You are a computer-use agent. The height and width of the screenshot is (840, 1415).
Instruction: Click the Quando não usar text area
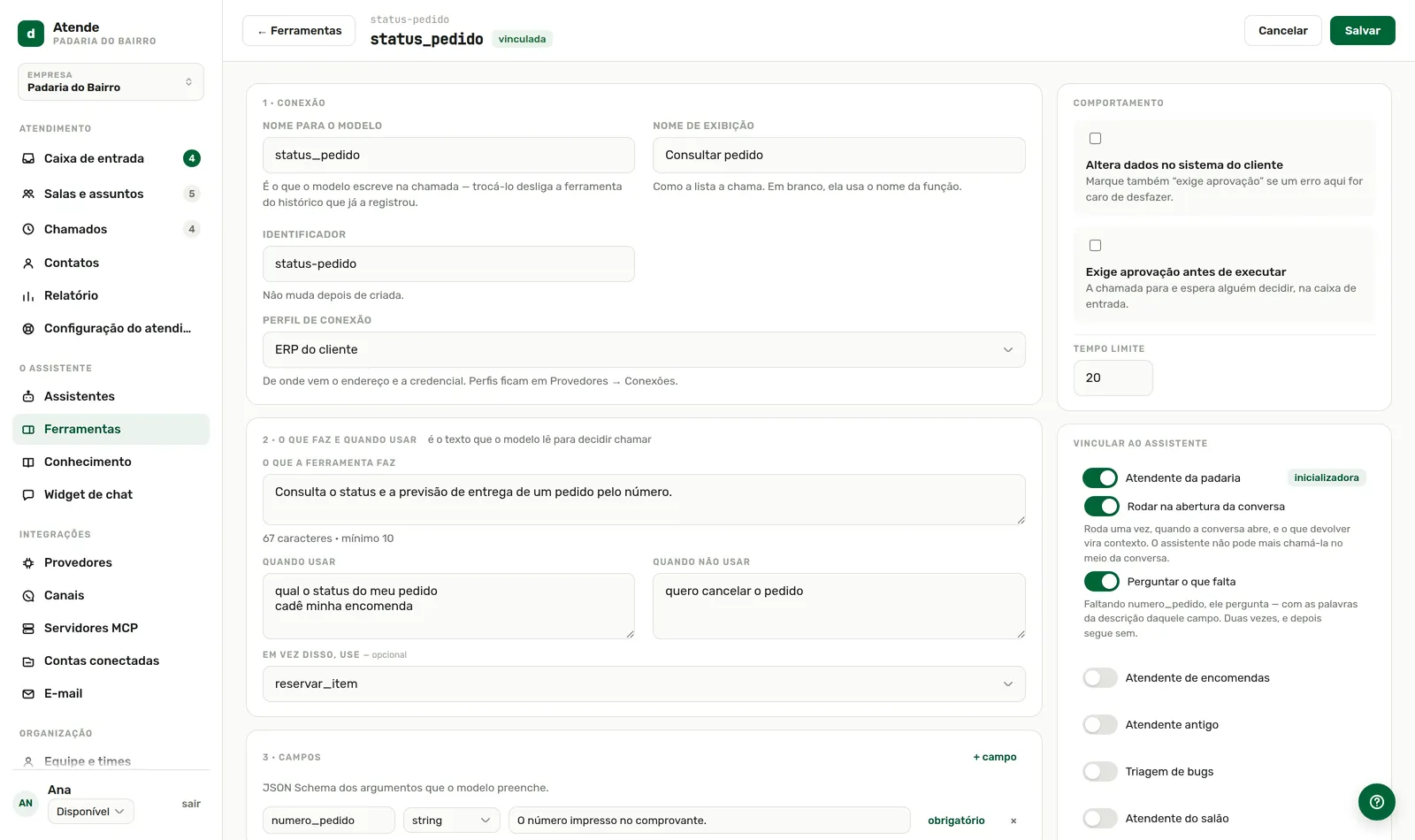pyautogui.click(x=838, y=606)
